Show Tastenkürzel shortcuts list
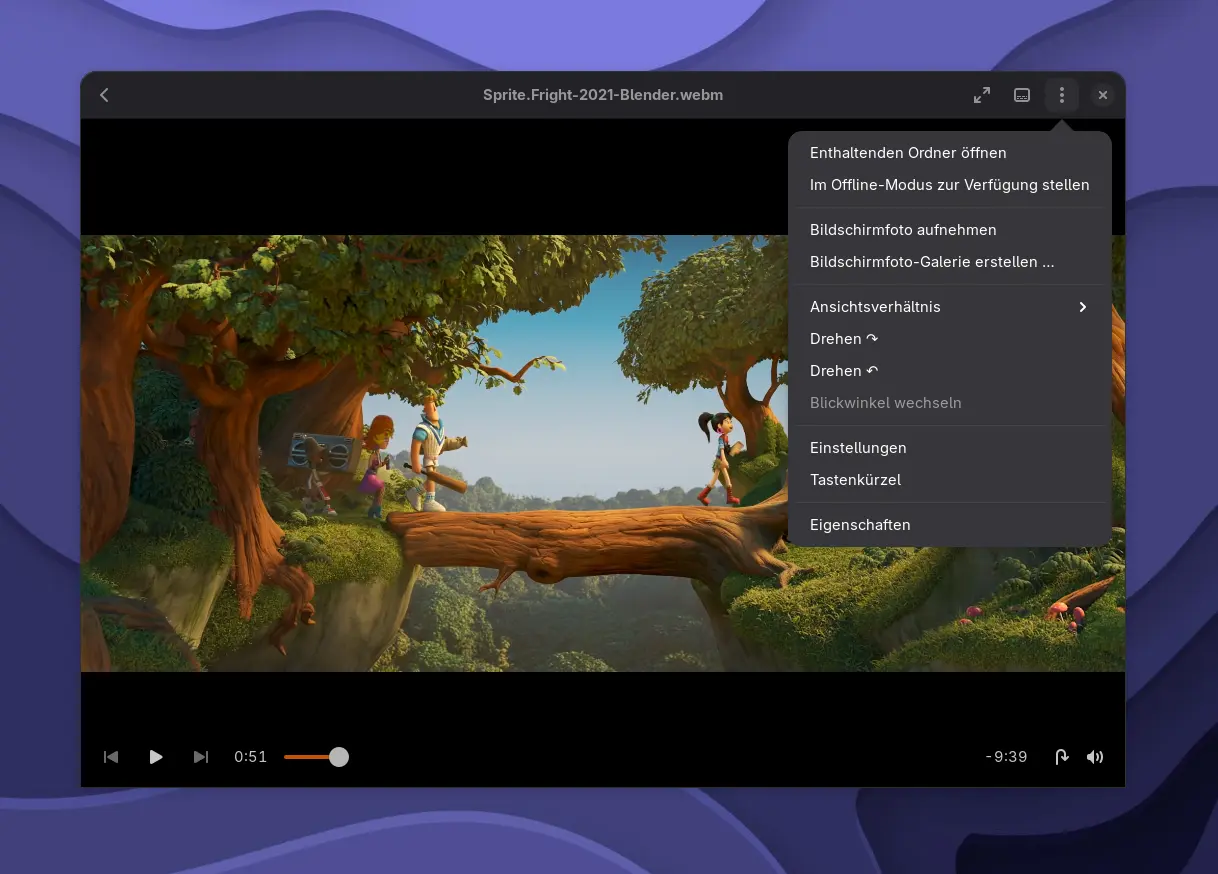 [x=855, y=480]
